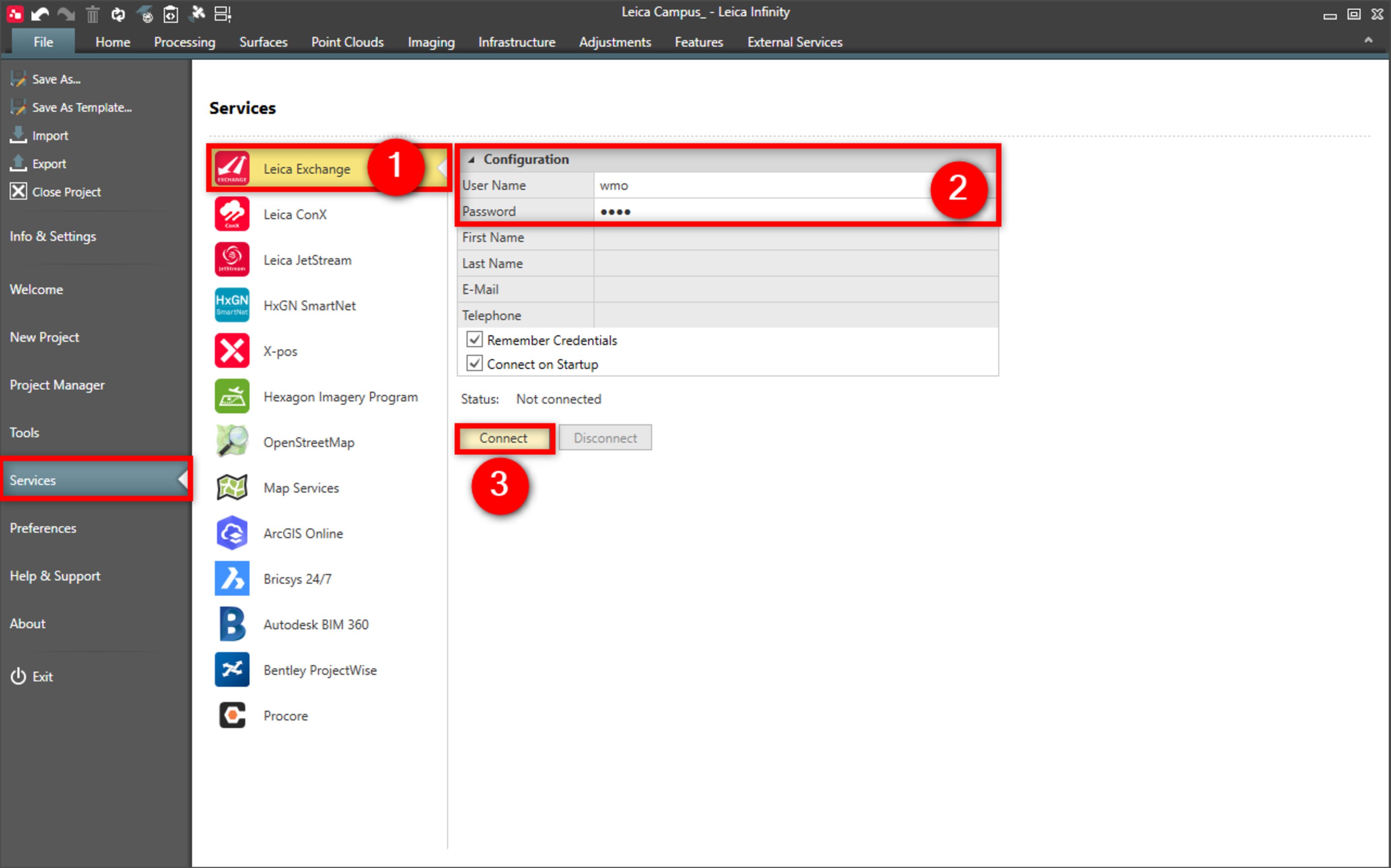Image resolution: width=1391 pixels, height=868 pixels.
Task: Select Services in the sidebar
Action: point(95,480)
